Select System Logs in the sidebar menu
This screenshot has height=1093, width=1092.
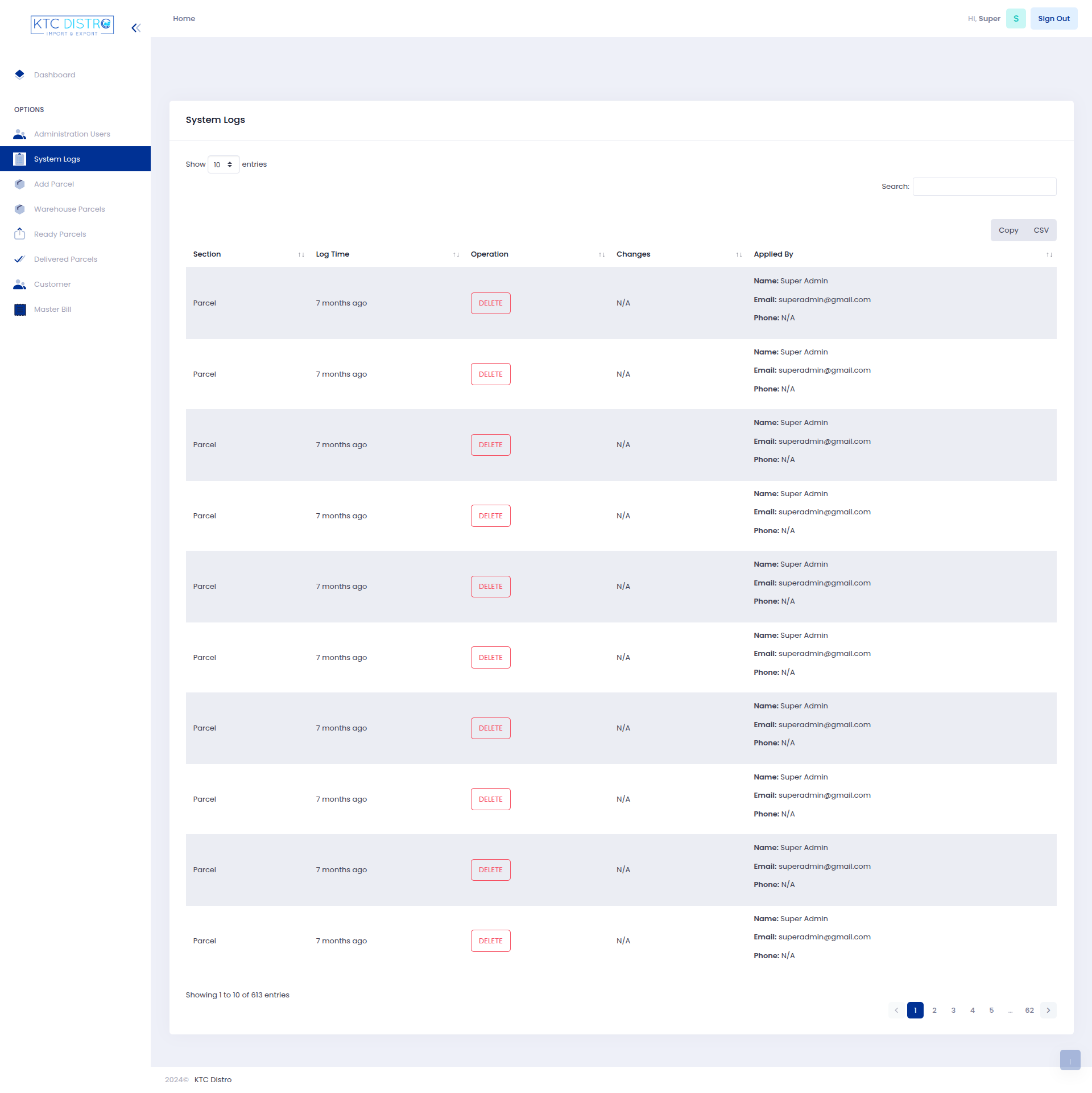pyautogui.click(x=56, y=159)
